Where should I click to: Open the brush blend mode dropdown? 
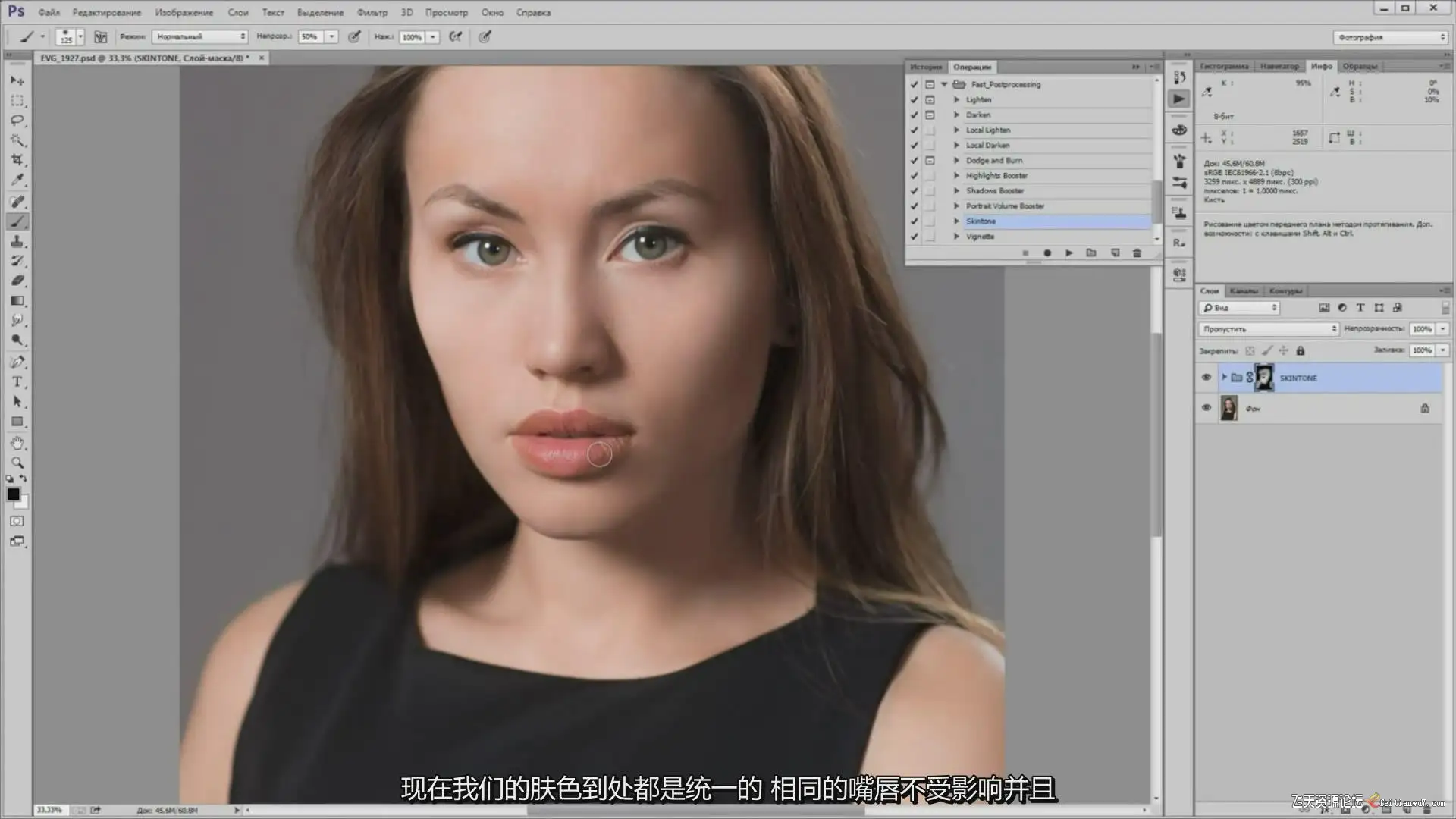coord(200,36)
